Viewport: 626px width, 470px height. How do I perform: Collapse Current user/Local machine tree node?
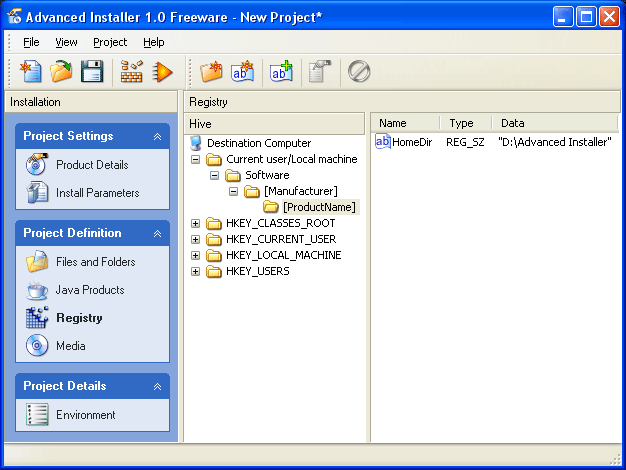(x=195, y=160)
